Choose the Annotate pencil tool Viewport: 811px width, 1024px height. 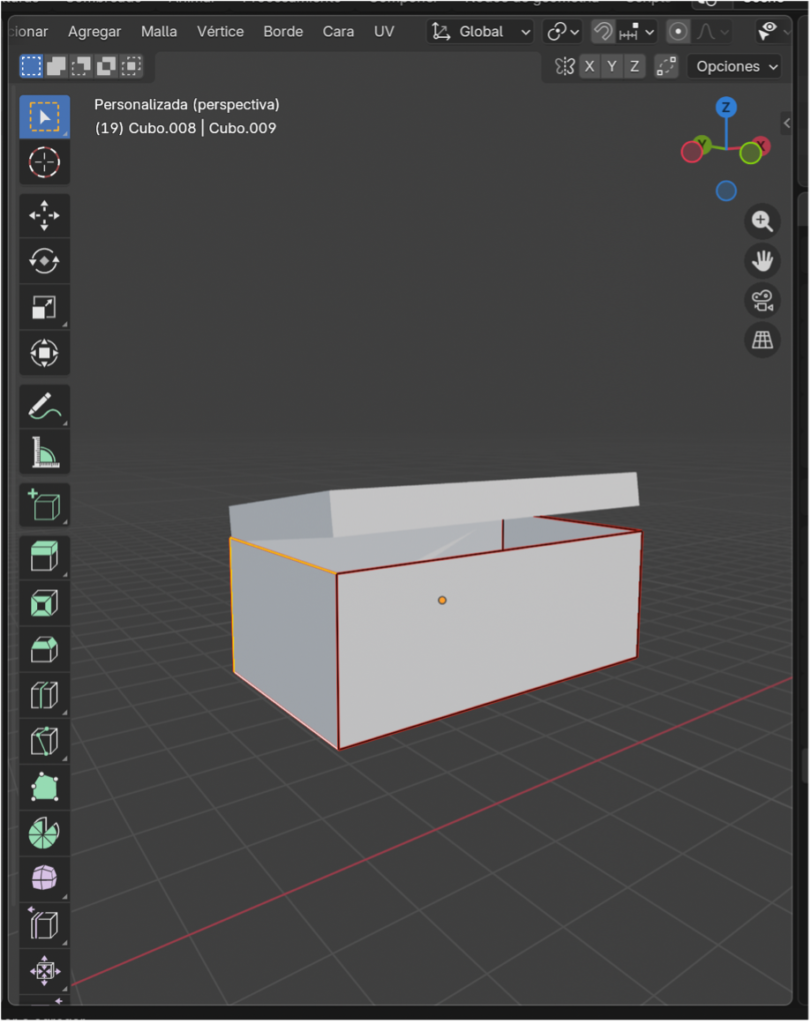tap(44, 407)
